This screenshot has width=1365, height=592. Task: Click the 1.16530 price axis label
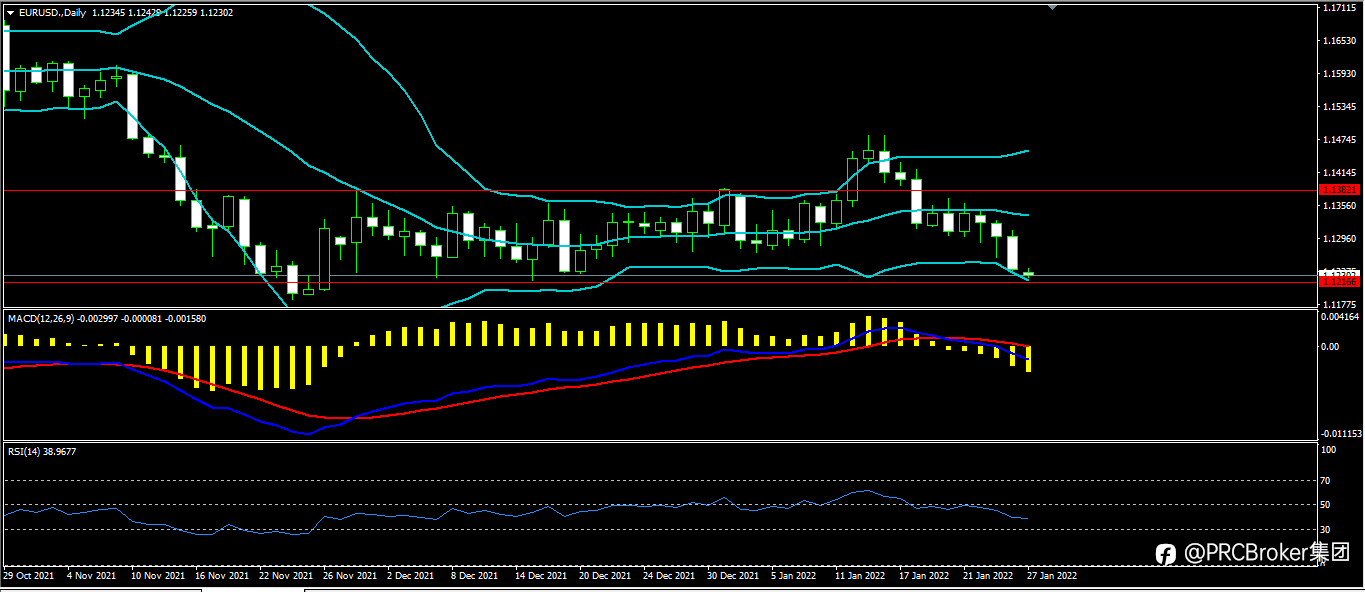(x=1339, y=41)
